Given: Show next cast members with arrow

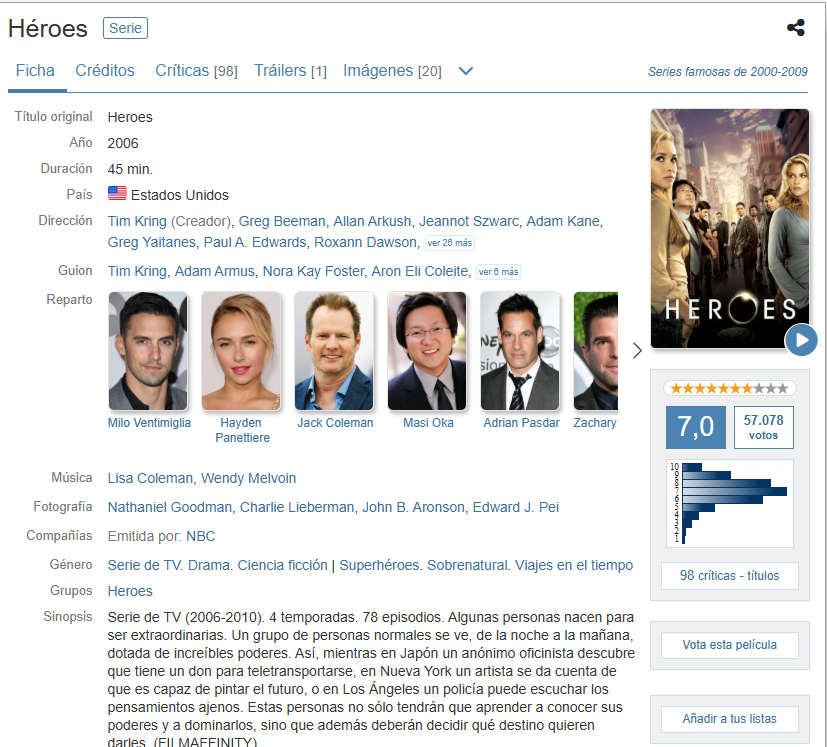Looking at the screenshot, I should (x=637, y=350).
